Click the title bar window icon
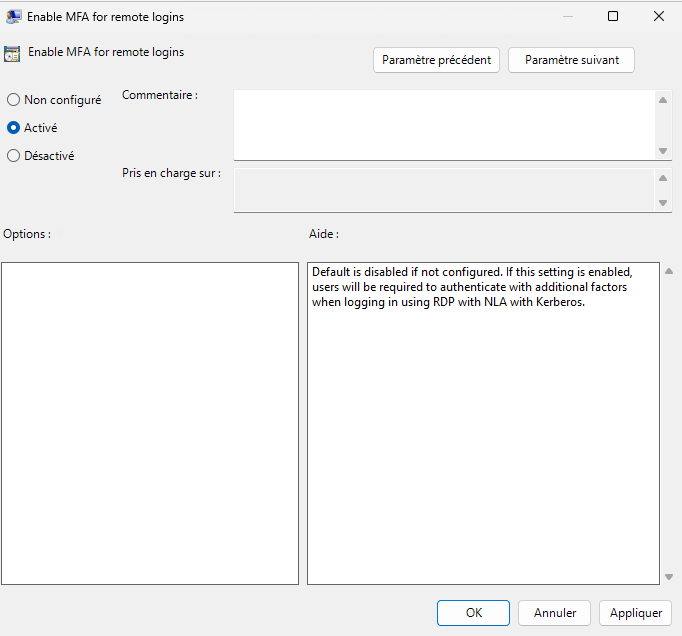 click(13, 17)
